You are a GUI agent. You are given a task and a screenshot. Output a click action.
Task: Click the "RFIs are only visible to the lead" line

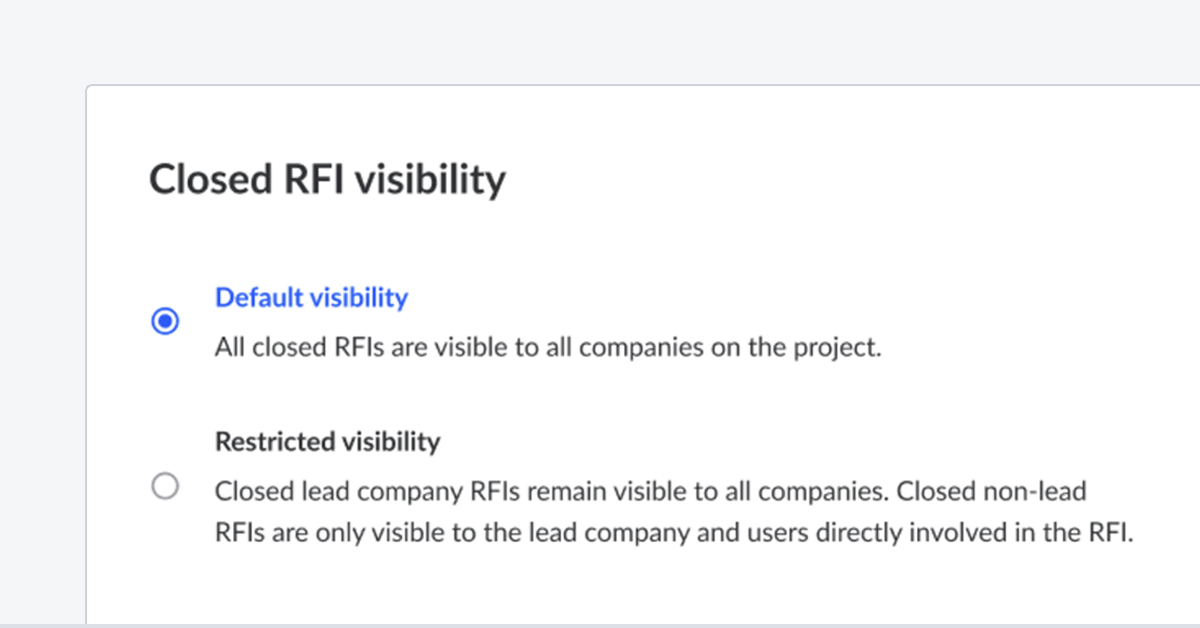675,533
